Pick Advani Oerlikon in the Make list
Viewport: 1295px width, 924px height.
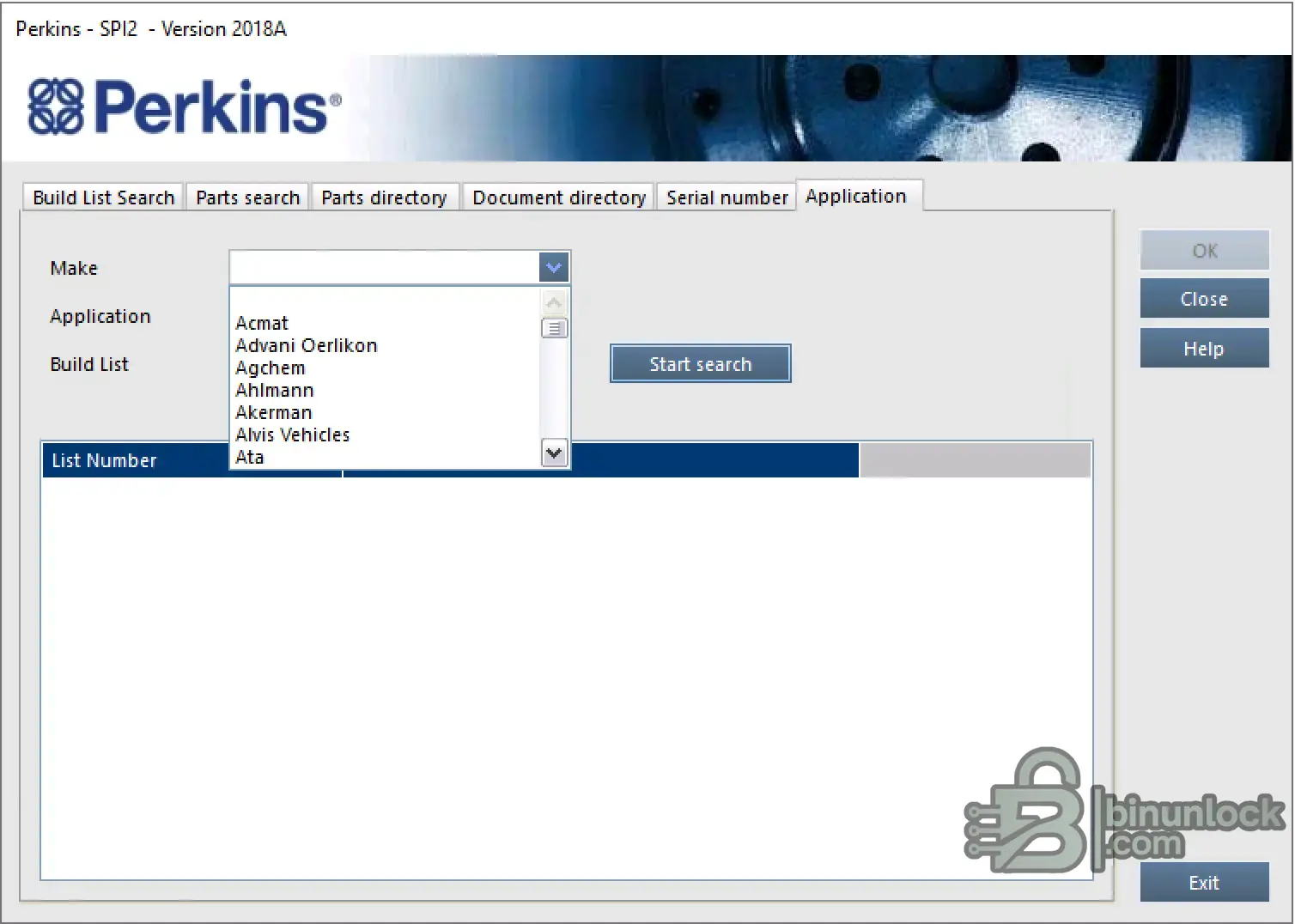(386, 345)
